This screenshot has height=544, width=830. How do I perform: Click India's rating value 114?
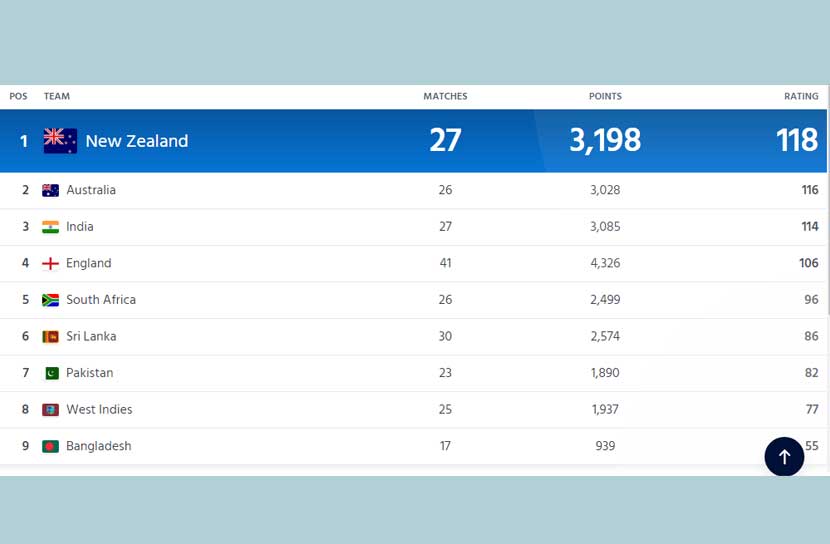(810, 226)
